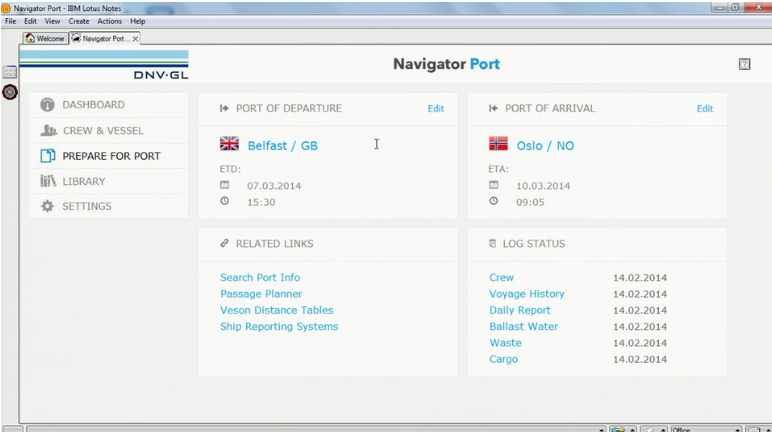This screenshot has width=772, height=432.
Task: Open Veson Distance Tables link
Action: [x=277, y=310]
